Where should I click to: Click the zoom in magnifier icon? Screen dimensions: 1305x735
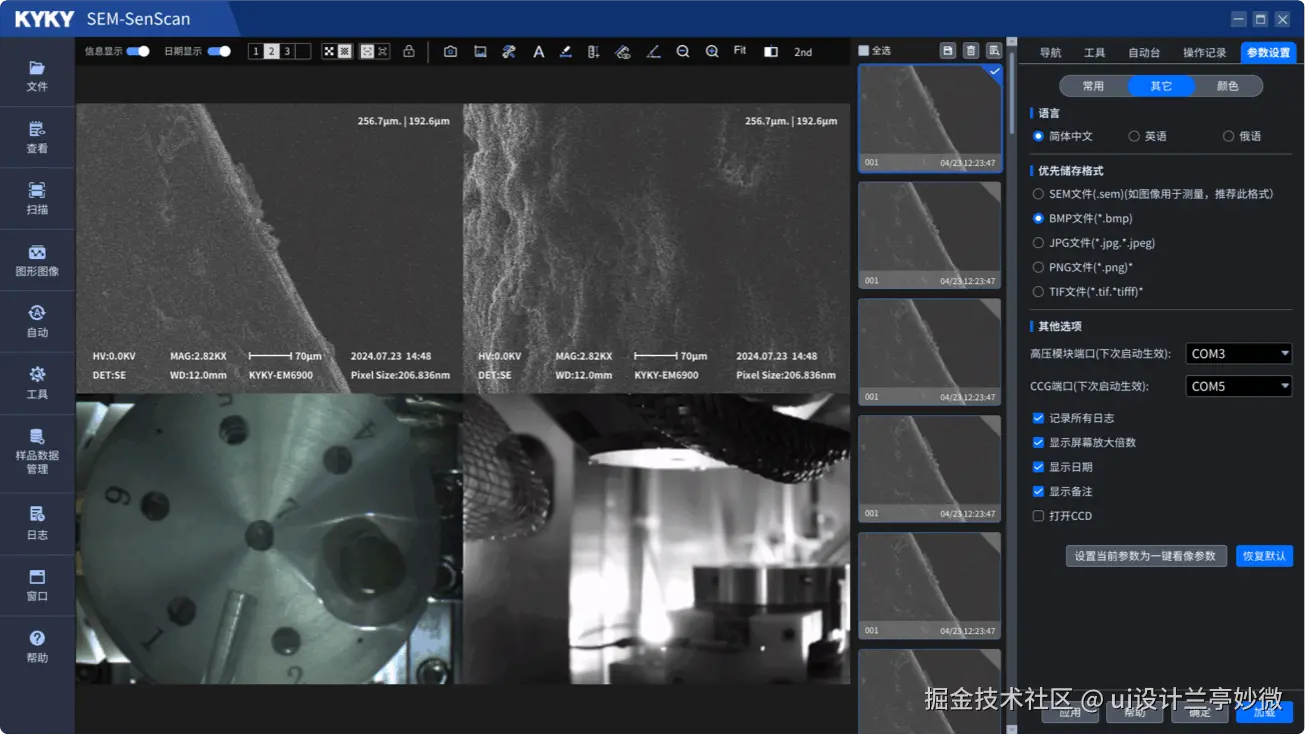[x=712, y=51]
